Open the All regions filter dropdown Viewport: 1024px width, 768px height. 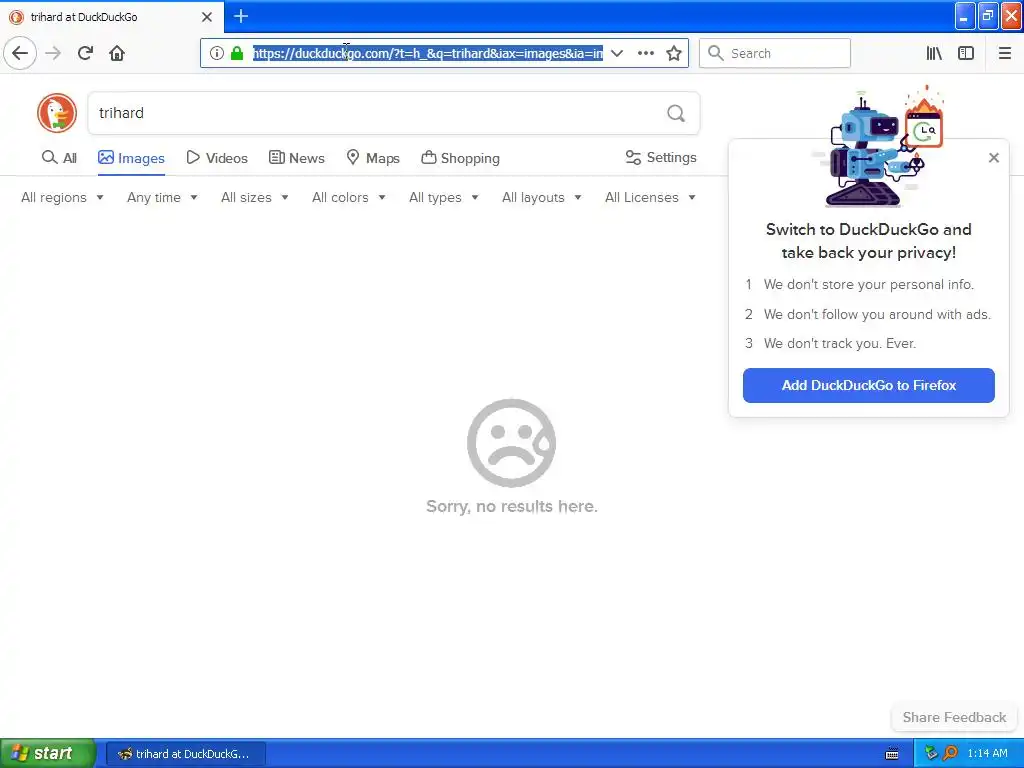pos(62,197)
